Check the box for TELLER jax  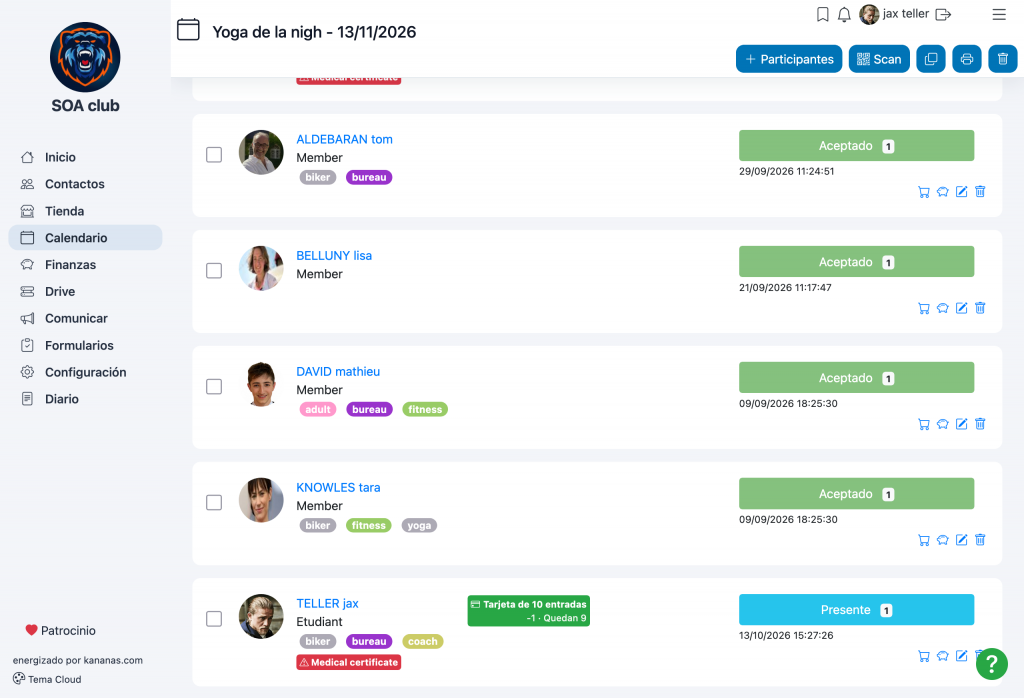[214, 618]
